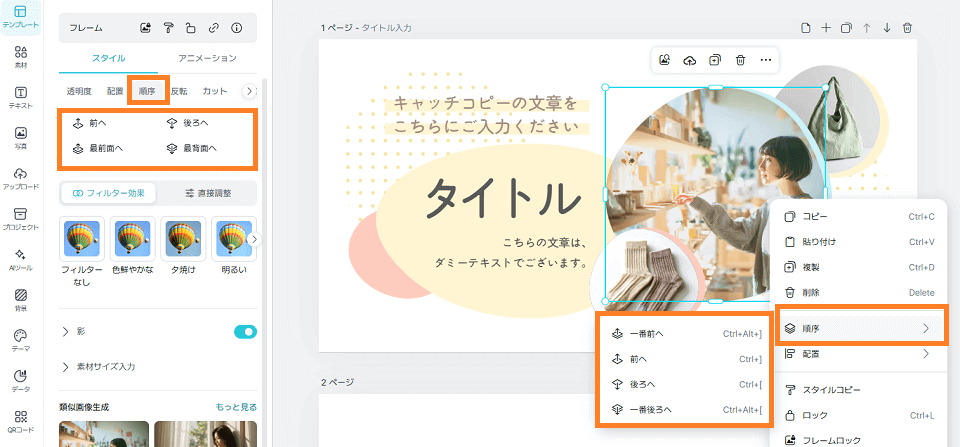960x447 pixels.
Task: Switch to the アニメーション tab
Action: pos(207,58)
